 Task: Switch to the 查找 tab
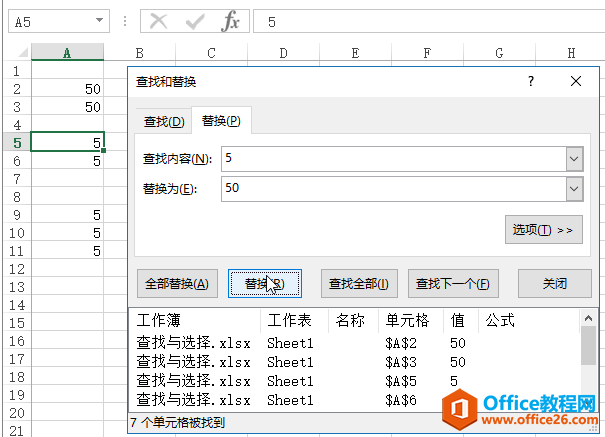[164, 122]
